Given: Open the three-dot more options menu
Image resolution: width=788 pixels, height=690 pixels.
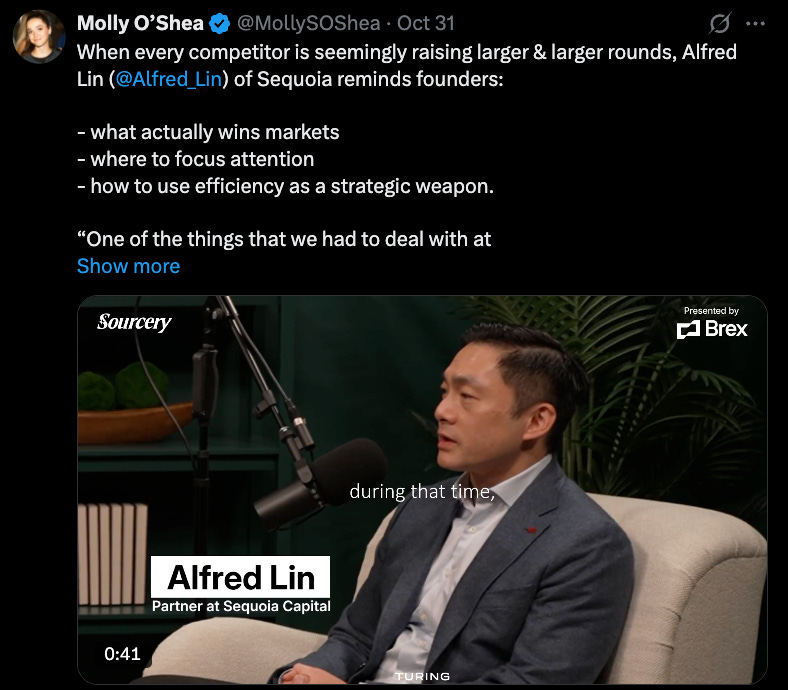Looking at the screenshot, I should coord(755,23).
